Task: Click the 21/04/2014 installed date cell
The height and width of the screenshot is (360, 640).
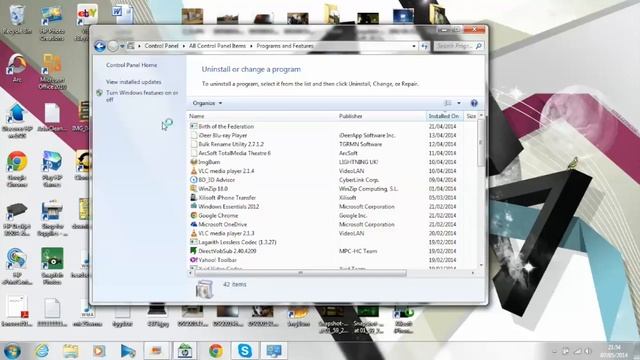Action: [442, 127]
